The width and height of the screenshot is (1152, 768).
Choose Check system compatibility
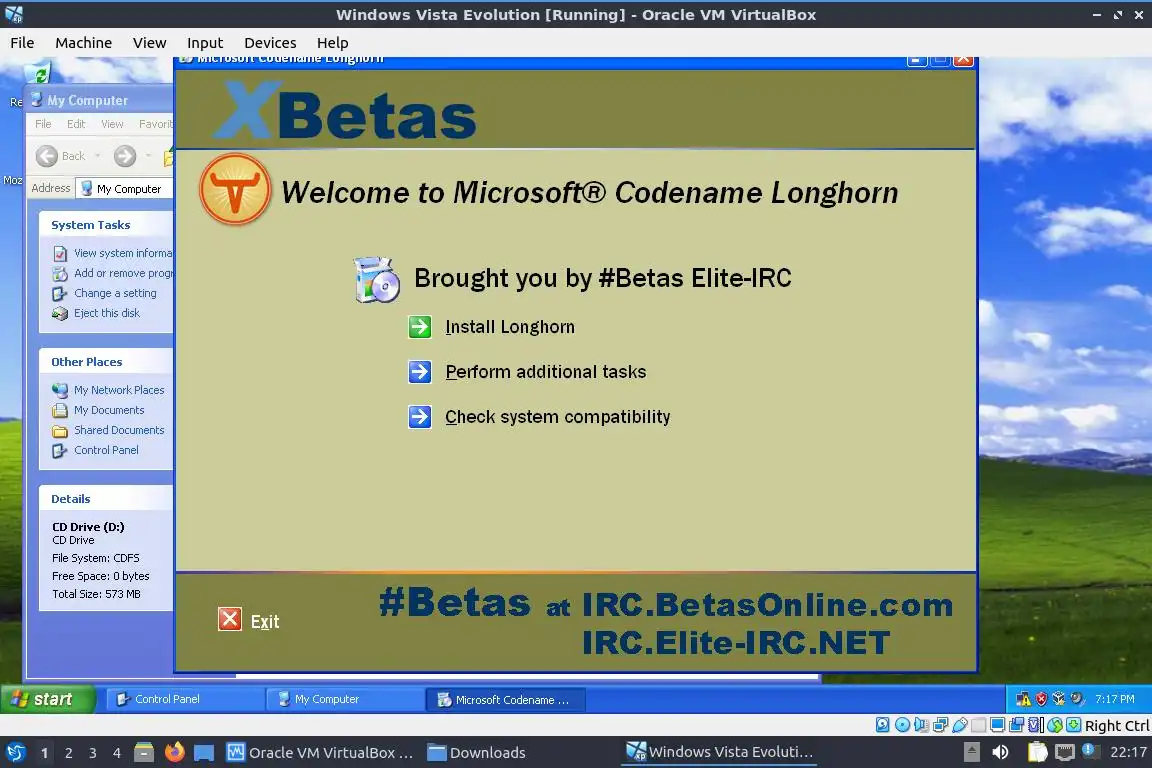click(558, 417)
